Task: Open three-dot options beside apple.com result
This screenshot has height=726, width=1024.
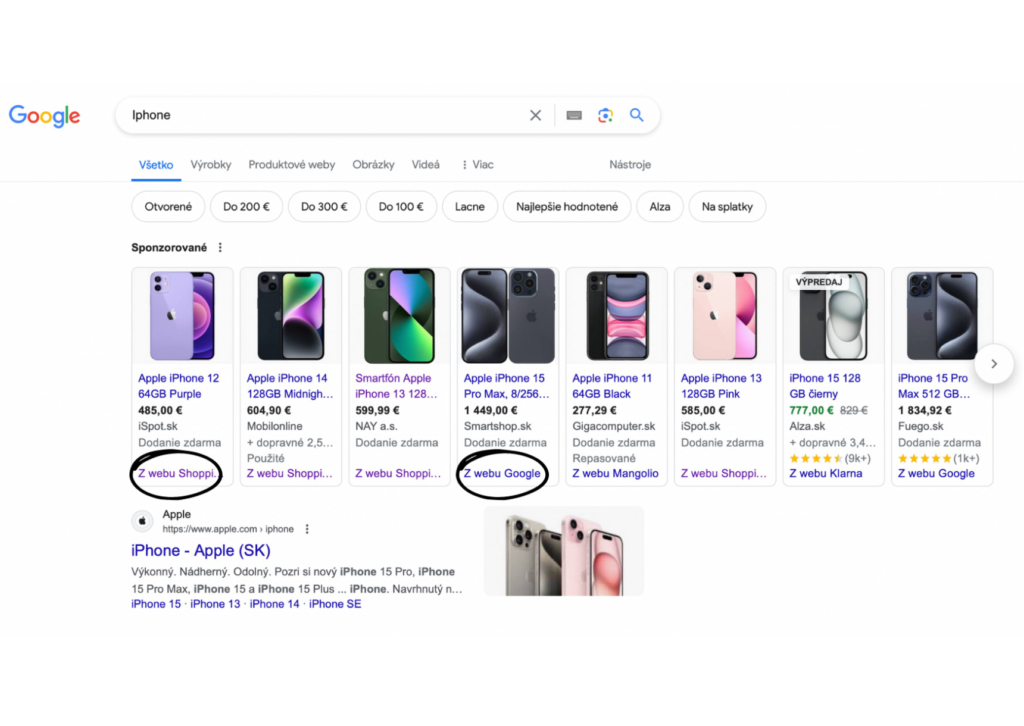Action: (307, 529)
